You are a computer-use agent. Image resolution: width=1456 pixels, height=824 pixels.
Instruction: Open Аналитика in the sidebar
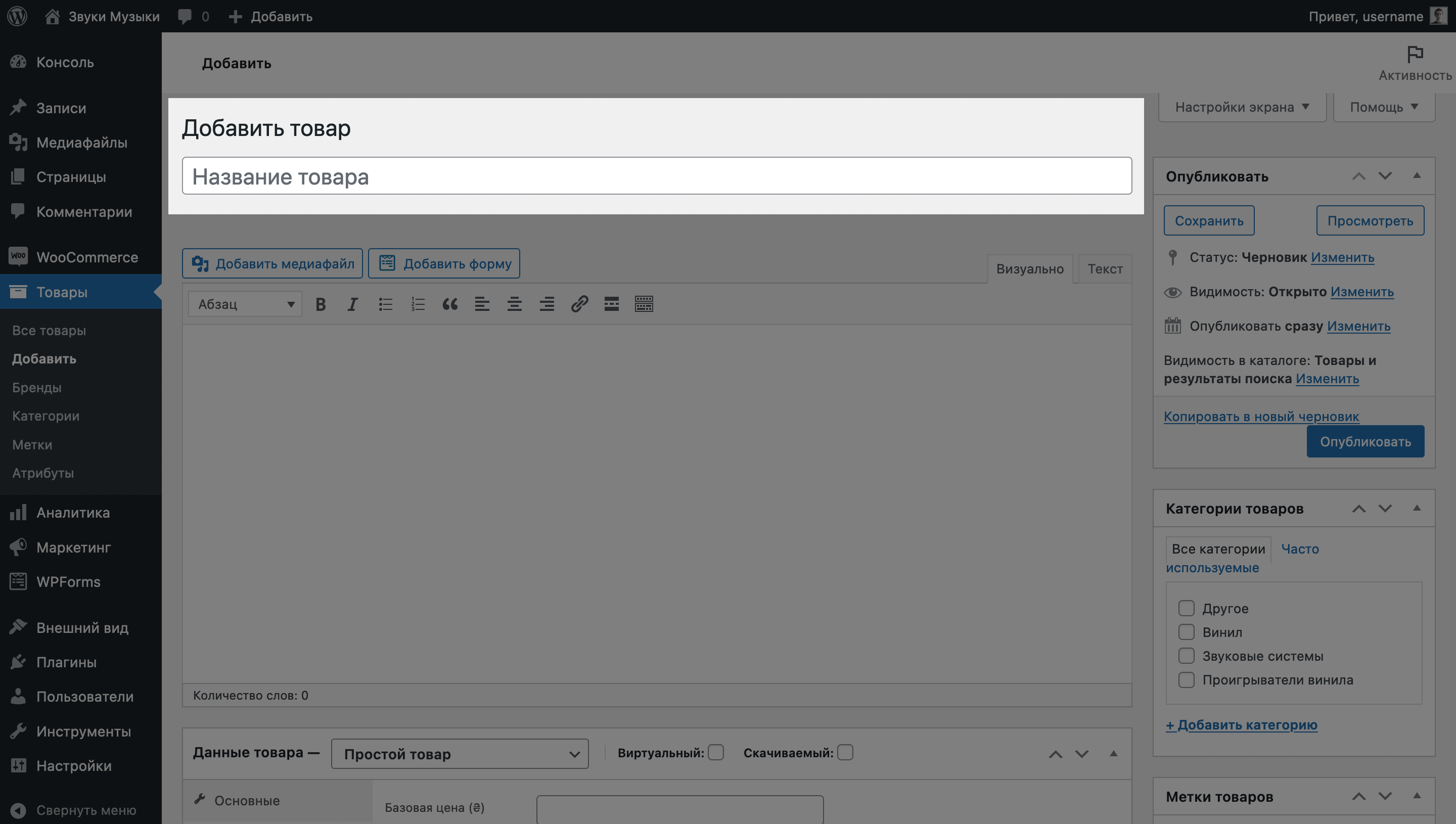coord(81,513)
